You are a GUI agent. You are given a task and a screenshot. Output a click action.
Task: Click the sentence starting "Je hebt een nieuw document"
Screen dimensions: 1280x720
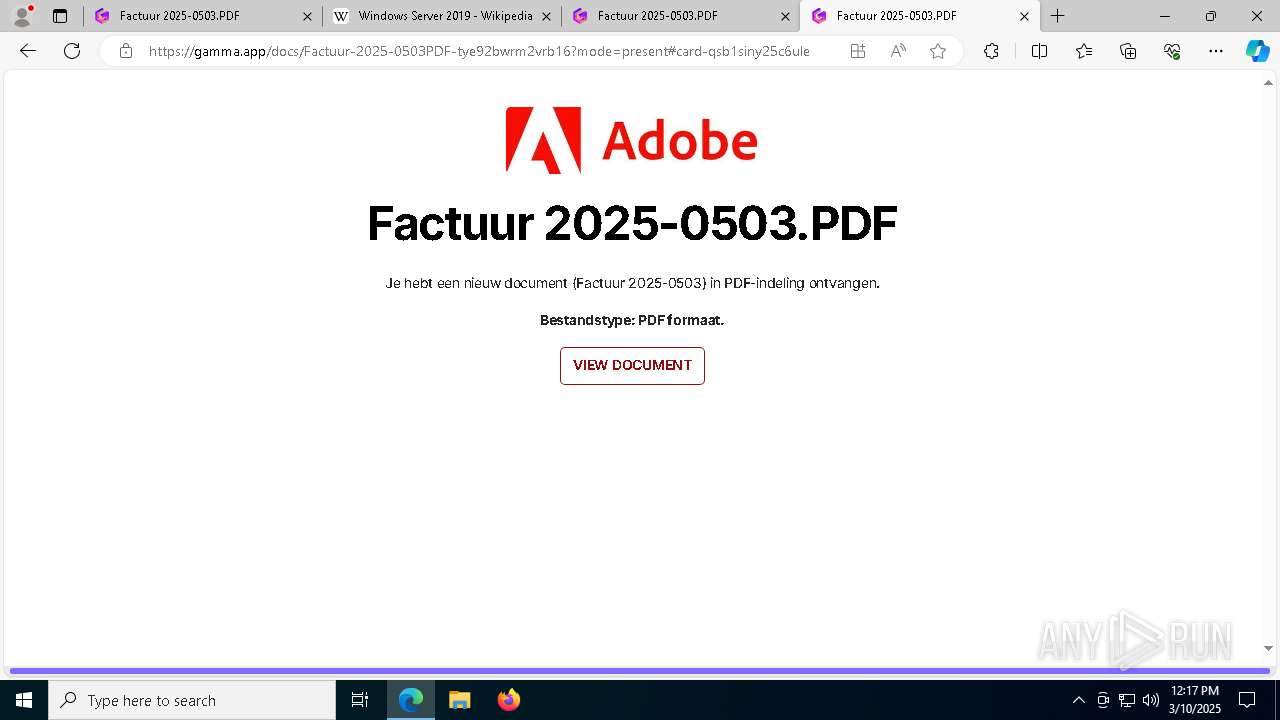[632, 283]
